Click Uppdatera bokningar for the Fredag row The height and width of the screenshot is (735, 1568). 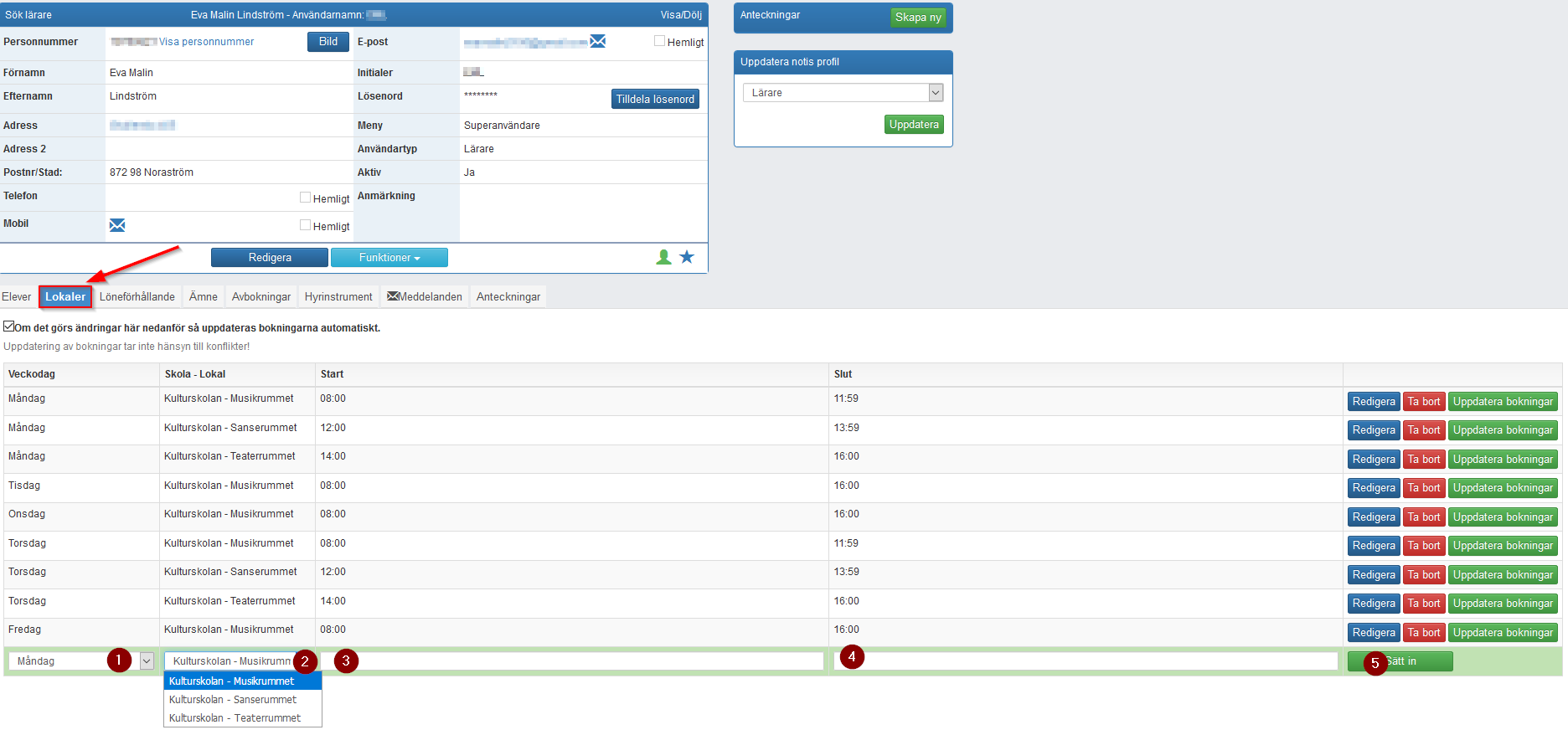pyautogui.click(x=1503, y=633)
